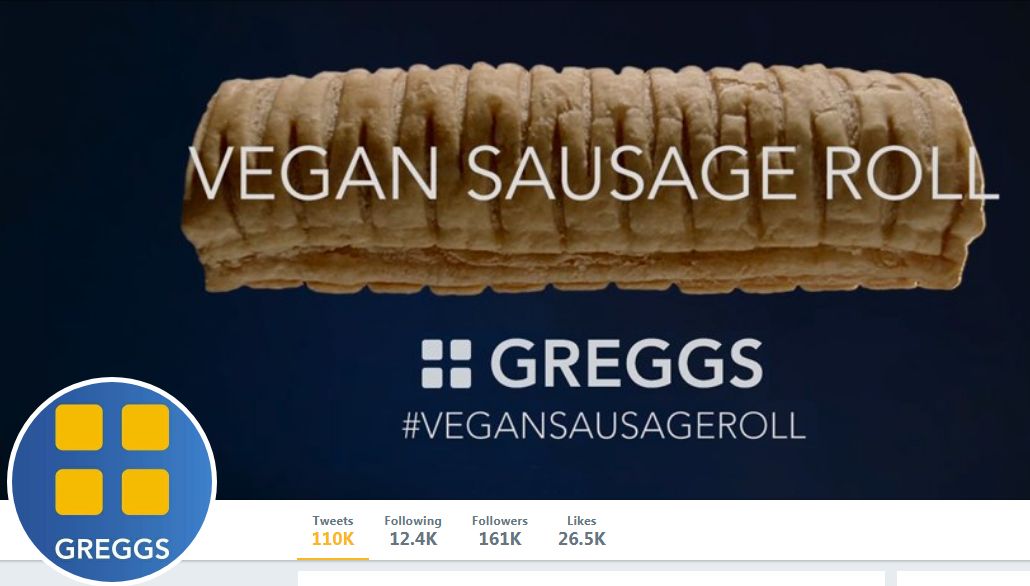Viewport: 1030px width, 586px height.
Task: Click the large GREGGS wordmark in banner
Action: coord(626,363)
